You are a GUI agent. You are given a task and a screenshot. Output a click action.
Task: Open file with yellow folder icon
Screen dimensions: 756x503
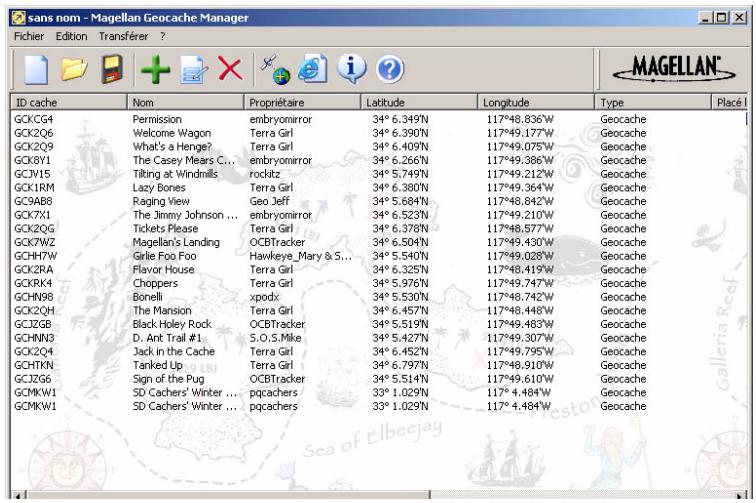coord(74,70)
